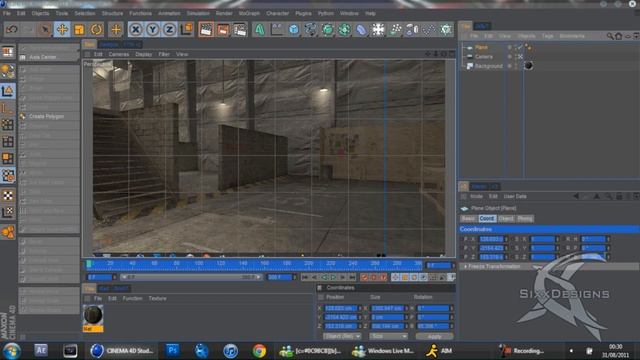640x360 pixels.
Task: Switch to the Coord. attributes tab
Action: [487, 219]
